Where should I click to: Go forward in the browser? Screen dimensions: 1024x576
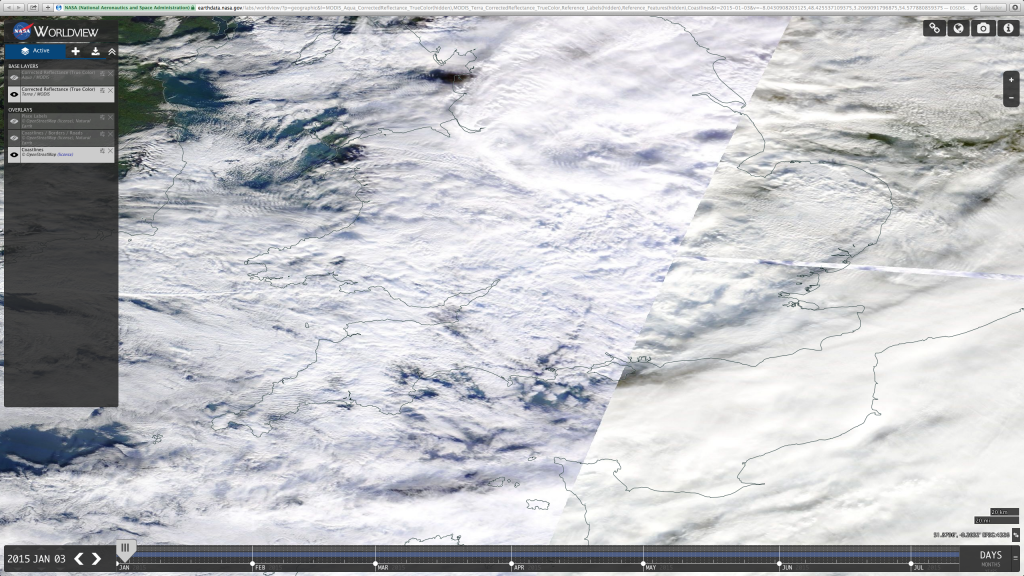click(x=18, y=8)
